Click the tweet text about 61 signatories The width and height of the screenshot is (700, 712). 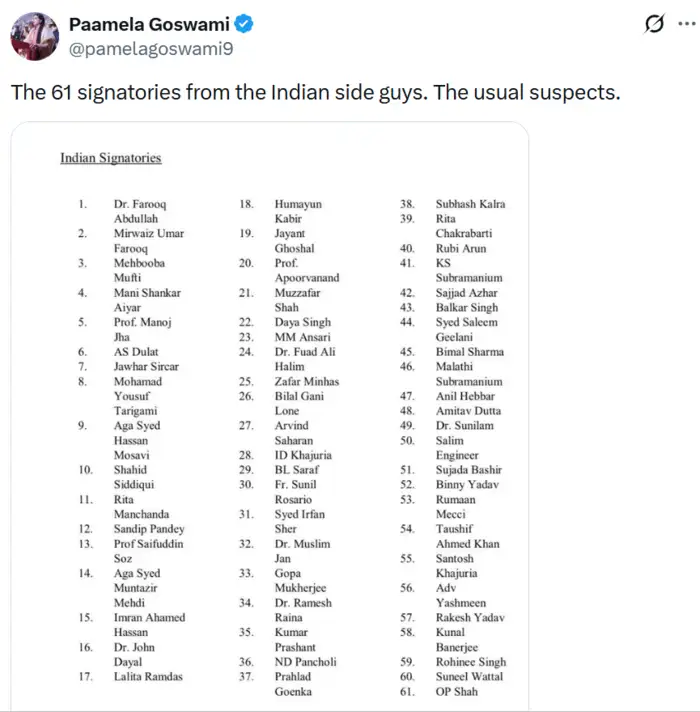tap(315, 92)
